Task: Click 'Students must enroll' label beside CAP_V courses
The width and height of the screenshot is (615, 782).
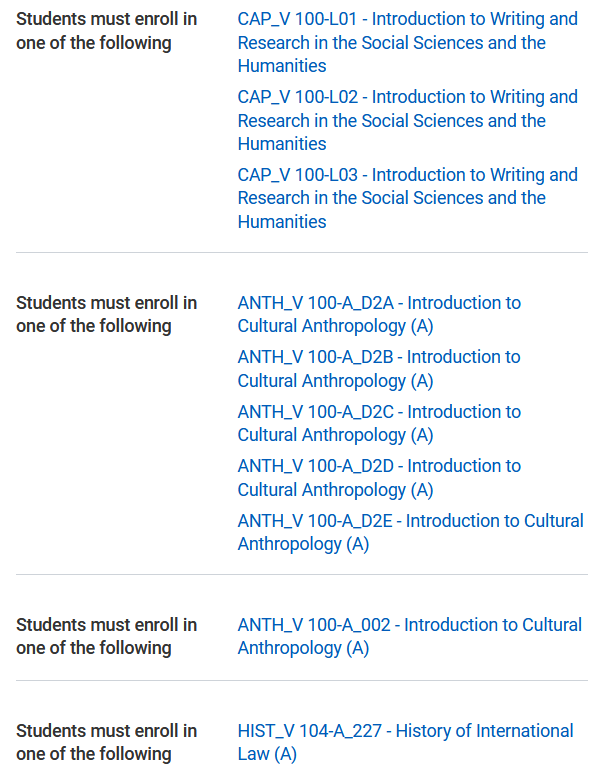Action: point(106,31)
